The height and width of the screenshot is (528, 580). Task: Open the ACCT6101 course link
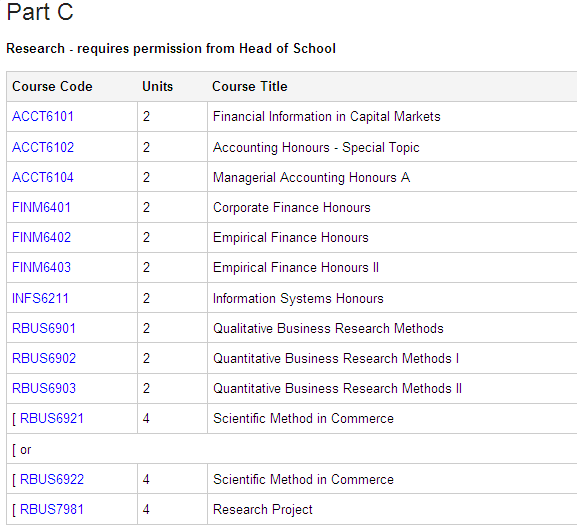pos(43,117)
